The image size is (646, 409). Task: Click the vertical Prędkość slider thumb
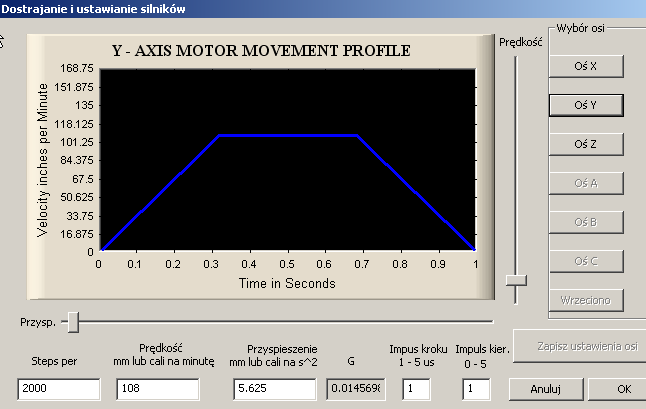[516, 280]
